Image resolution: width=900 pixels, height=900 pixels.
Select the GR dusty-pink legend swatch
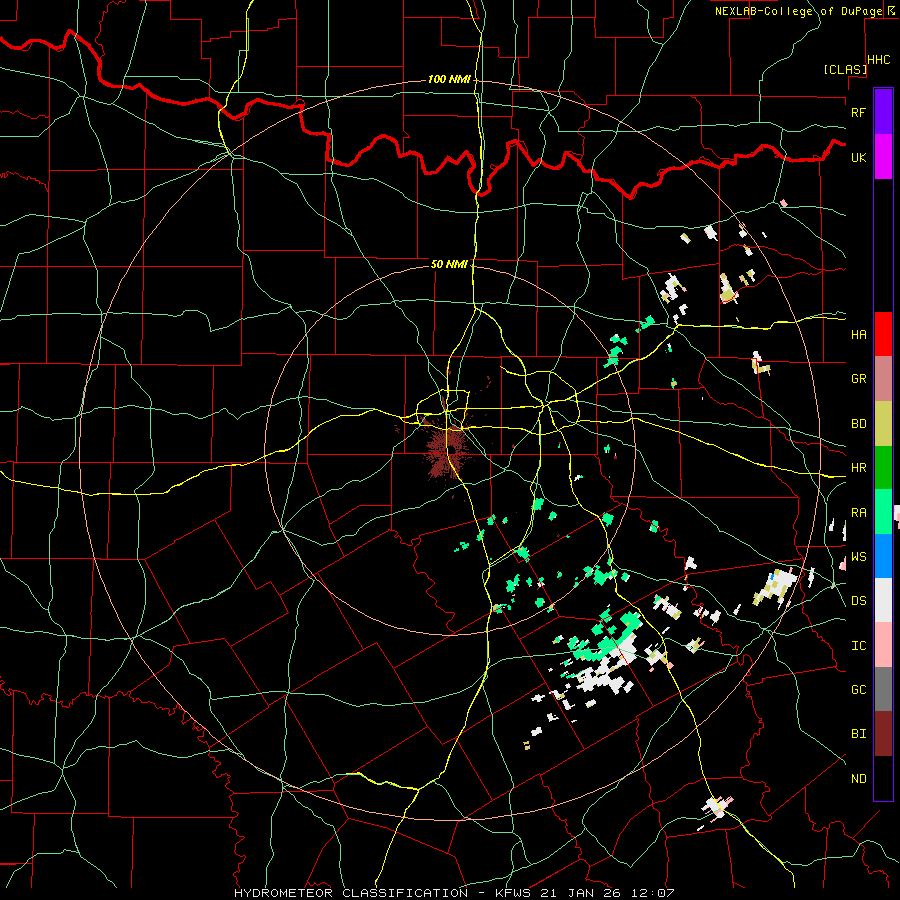pos(883,379)
